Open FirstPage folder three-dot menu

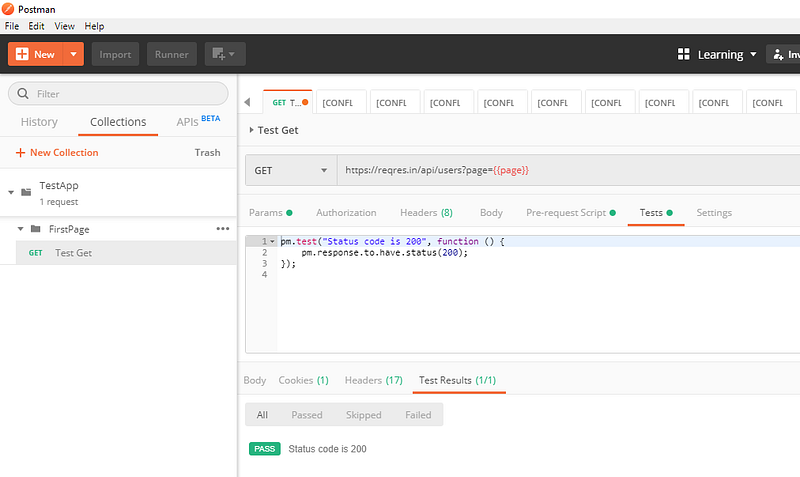tap(223, 229)
